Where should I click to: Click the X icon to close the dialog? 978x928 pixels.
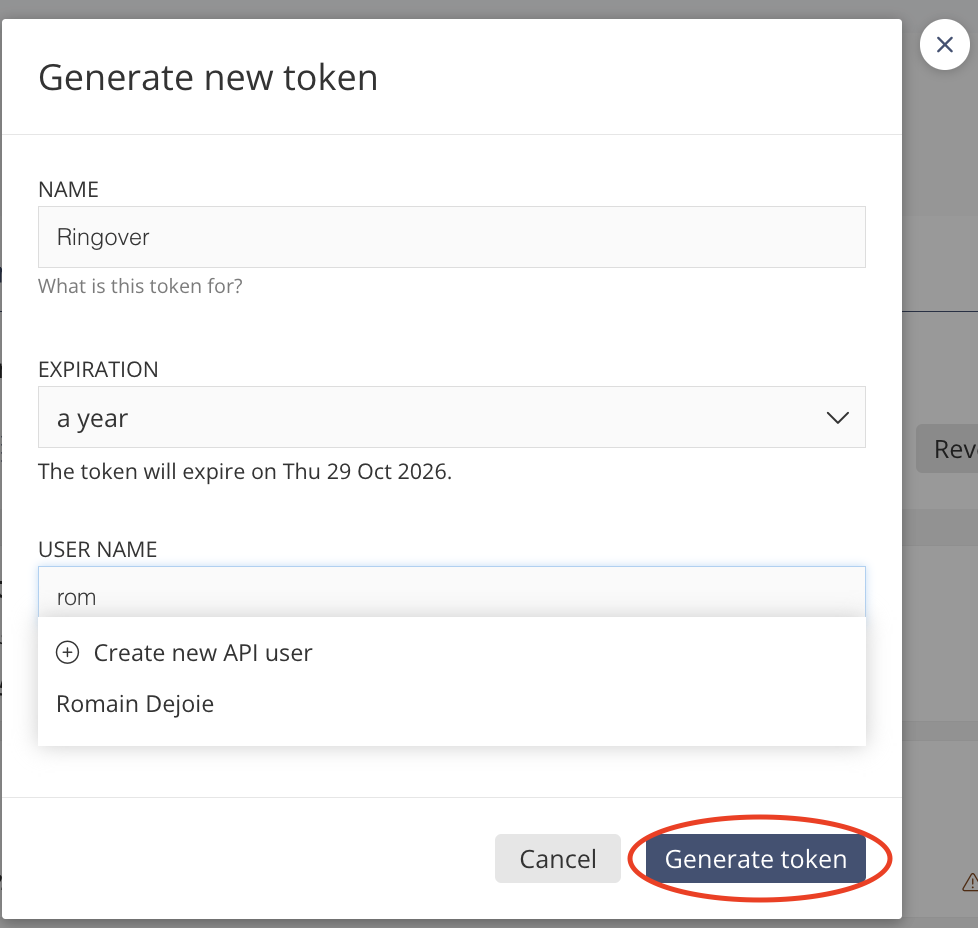pyautogui.click(x=944, y=44)
